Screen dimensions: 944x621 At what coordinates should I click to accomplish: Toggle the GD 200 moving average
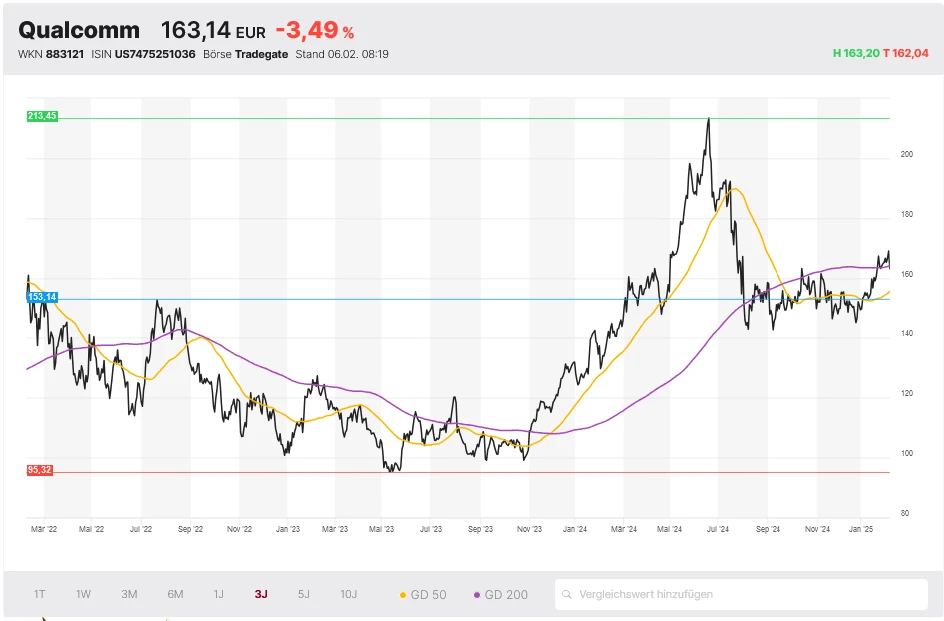click(500, 594)
